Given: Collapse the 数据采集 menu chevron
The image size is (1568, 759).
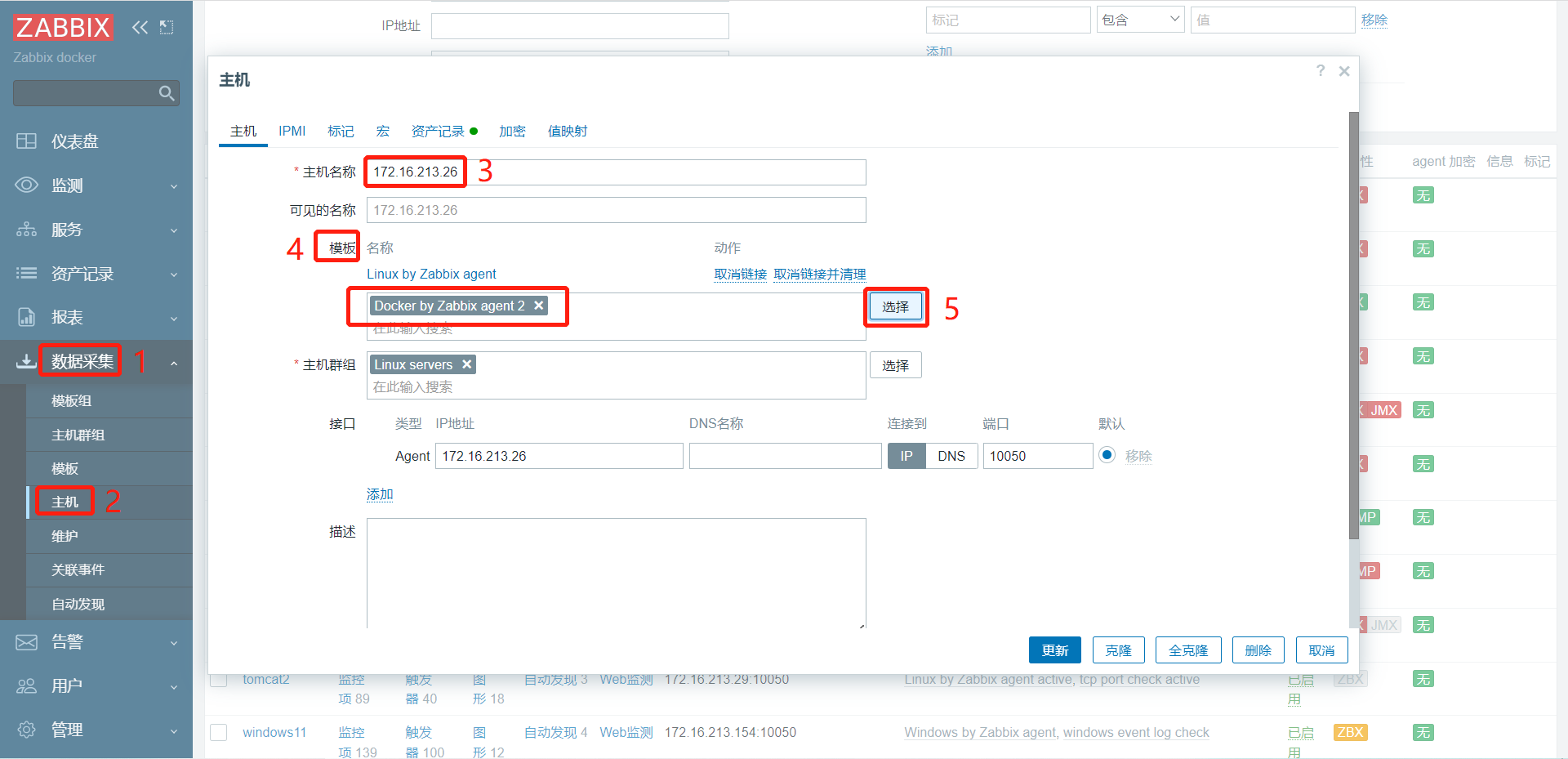Looking at the screenshot, I should pyautogui.click(x=174, y=362).
